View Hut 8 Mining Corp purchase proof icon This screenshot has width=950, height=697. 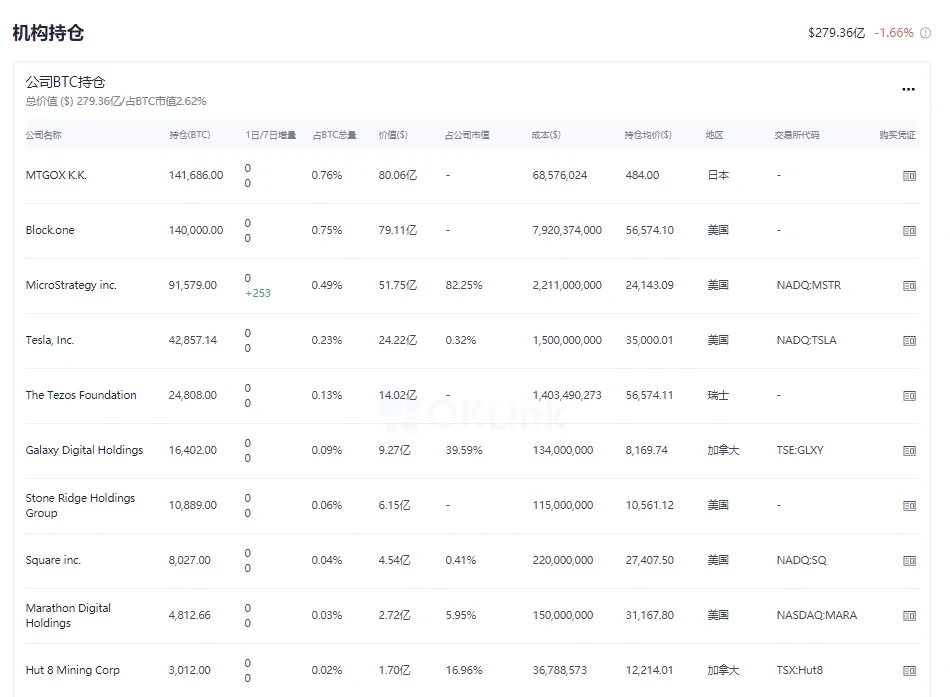click(909, 671)
